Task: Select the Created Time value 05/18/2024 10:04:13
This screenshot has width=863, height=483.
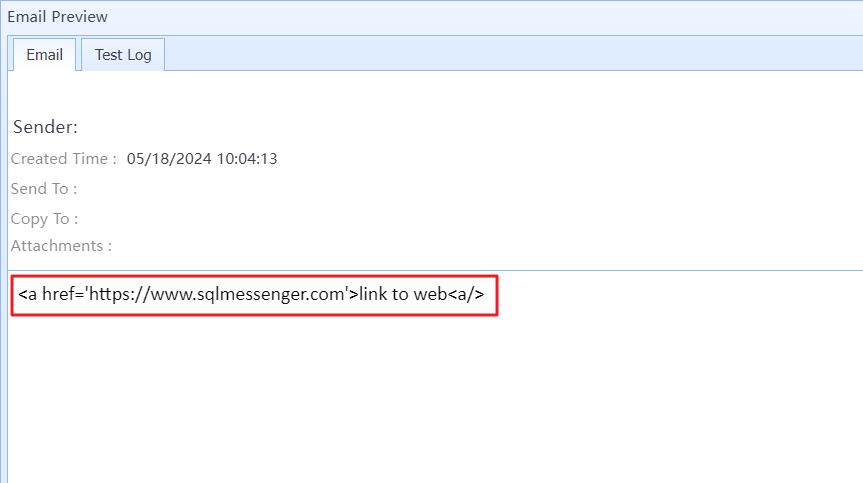Action: 202,159
